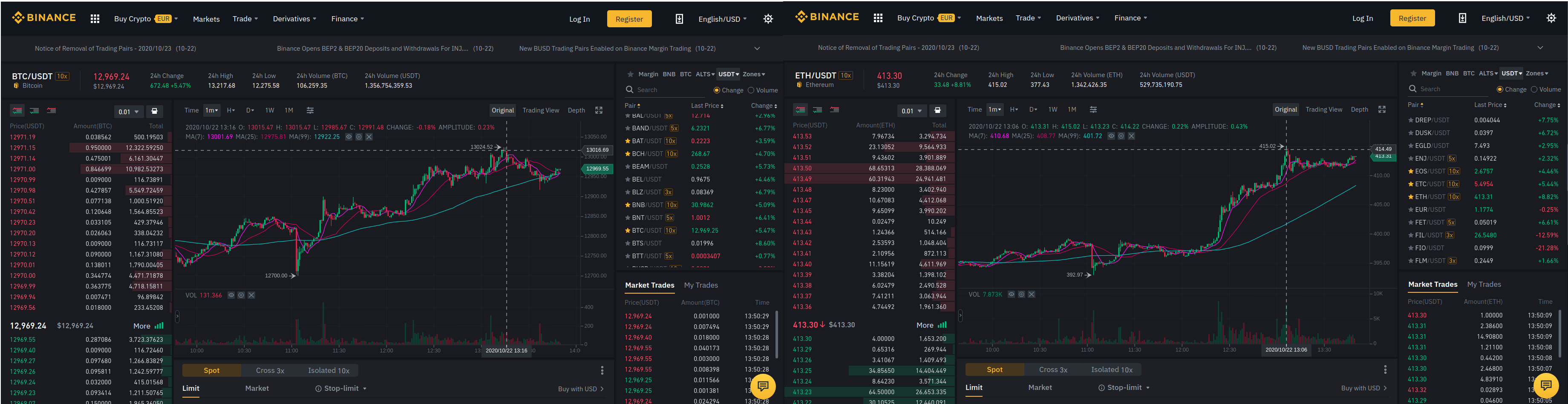Image resolution: width=1568 pixels, height=404 pixels.
Task: Open Finance menu in BTC/USDT window
Action: point(348,19)
